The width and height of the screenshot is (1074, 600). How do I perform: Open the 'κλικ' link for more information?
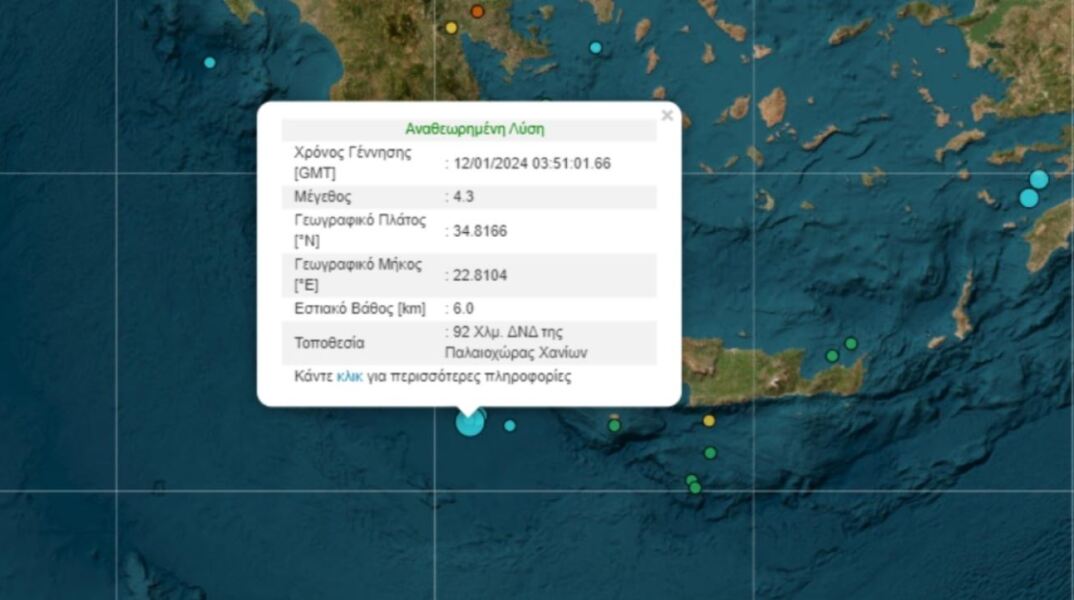coord(349,377)
